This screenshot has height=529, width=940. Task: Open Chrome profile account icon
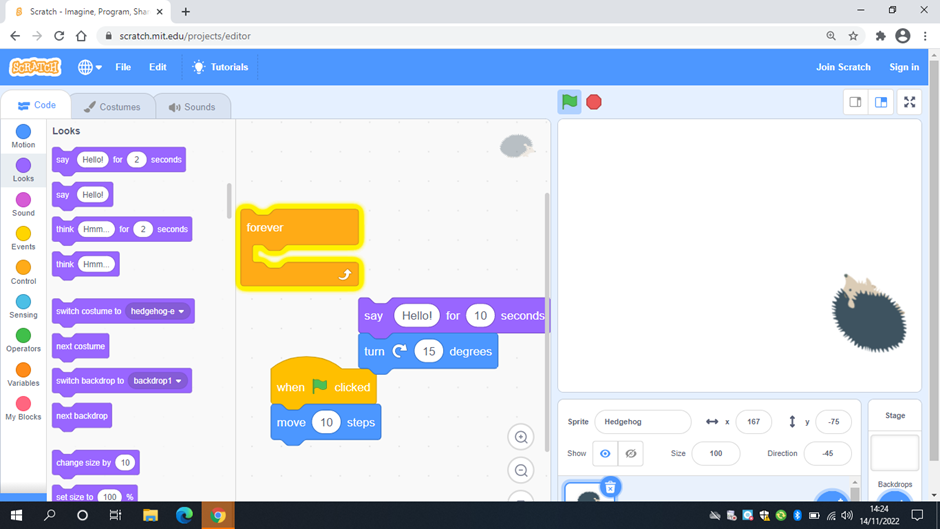pyautogui.click(x=903, y=36)
